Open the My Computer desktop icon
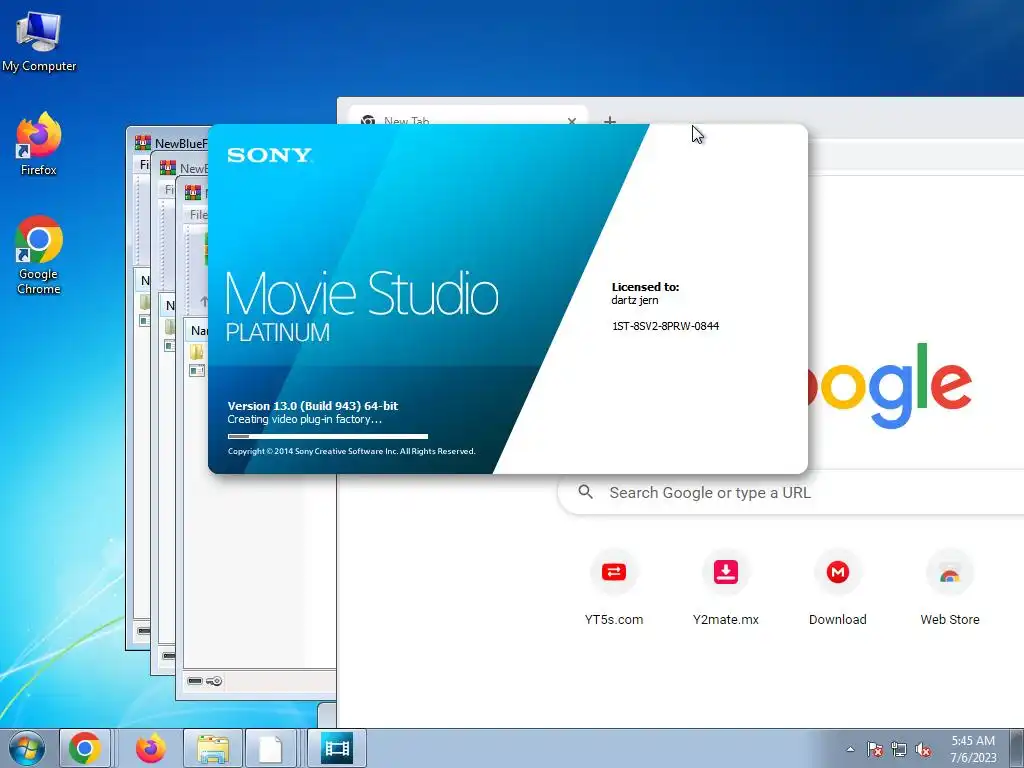 (39, 40)
